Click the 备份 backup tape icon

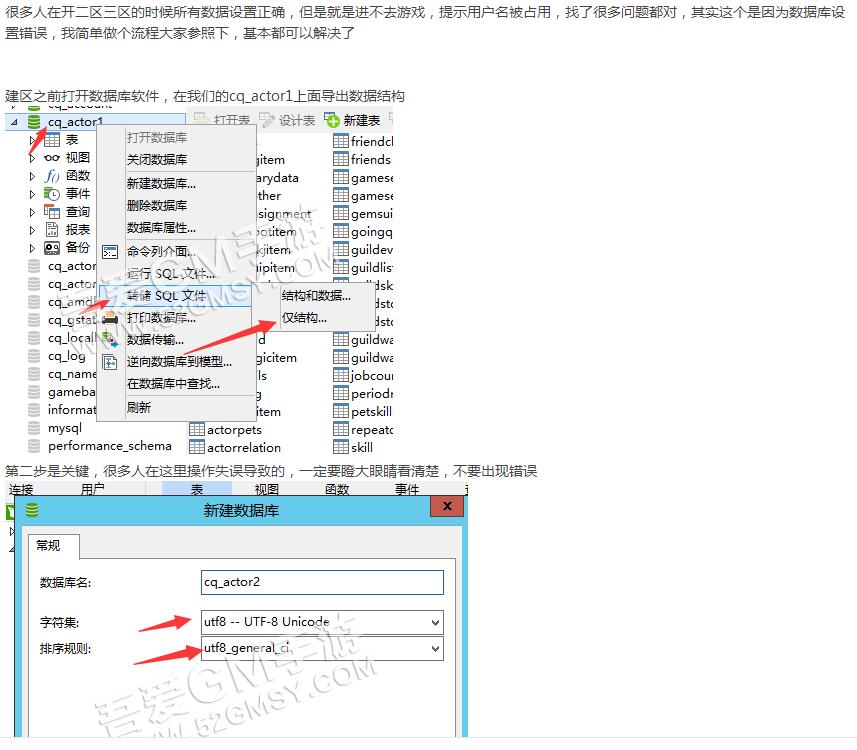click(x=52, y=248)
